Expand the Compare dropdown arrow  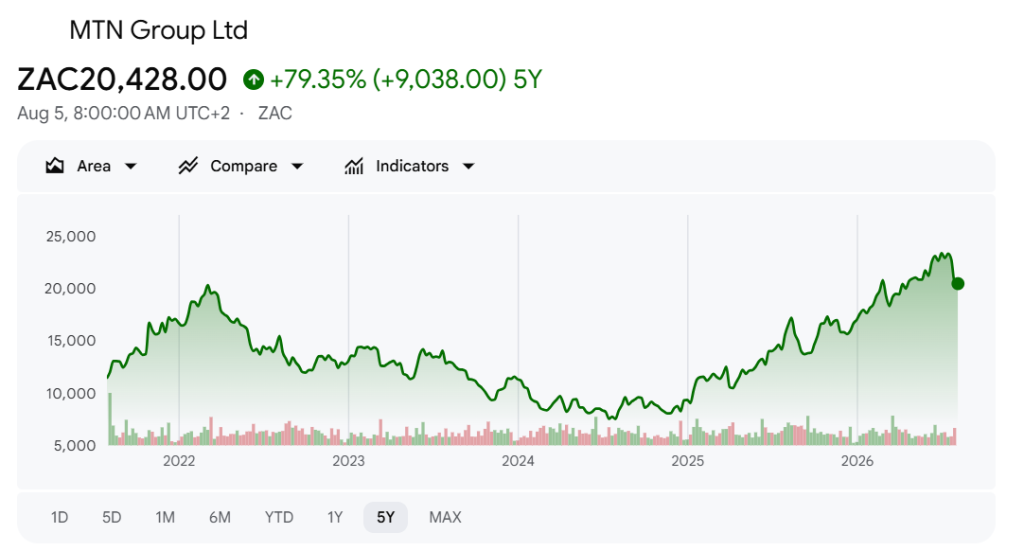297,166
